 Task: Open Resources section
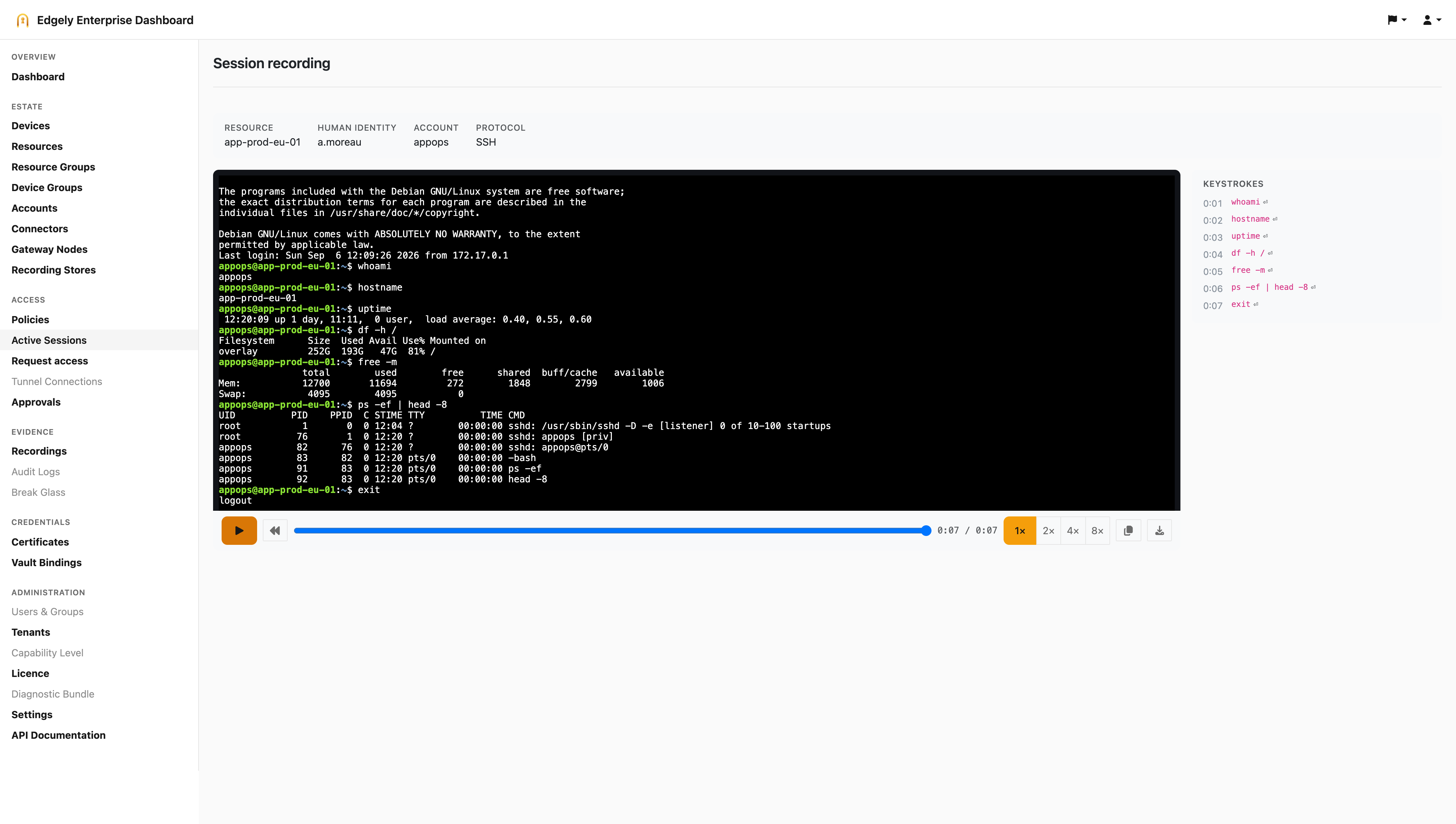click(x=37, y=146)
